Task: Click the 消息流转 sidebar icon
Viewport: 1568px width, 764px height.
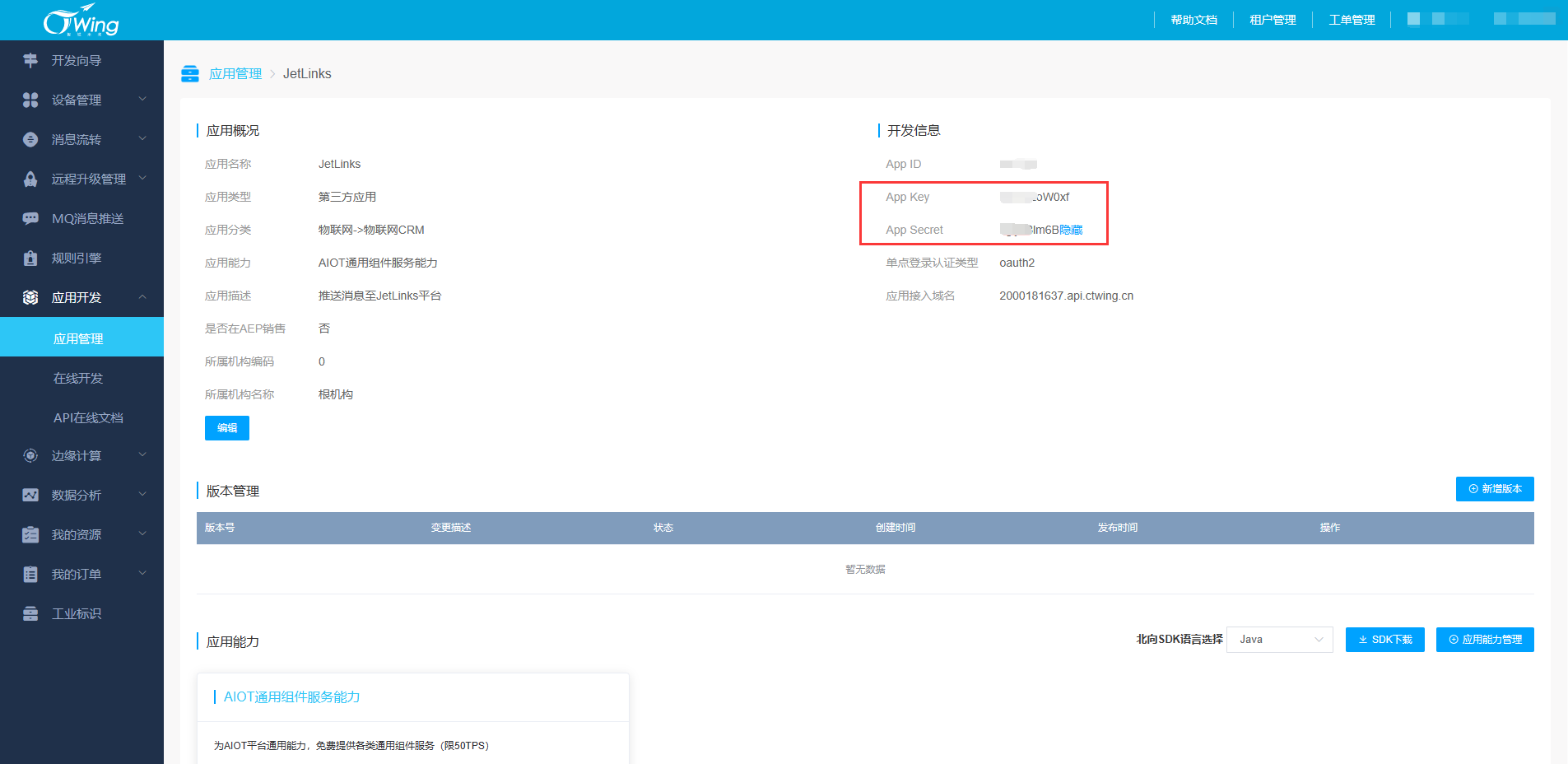Action: coord(30,139)
